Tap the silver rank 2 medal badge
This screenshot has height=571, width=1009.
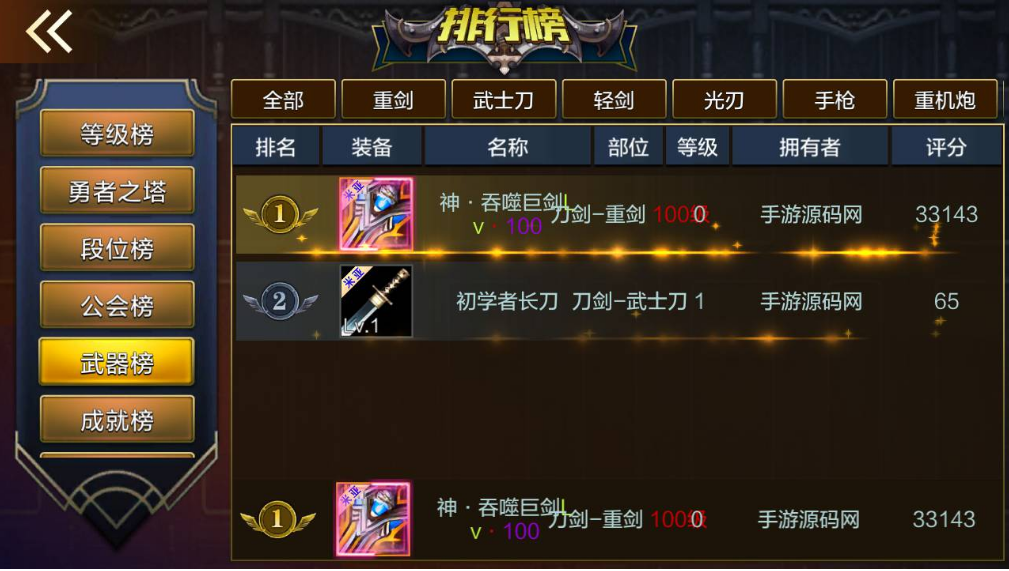[279, 301]
